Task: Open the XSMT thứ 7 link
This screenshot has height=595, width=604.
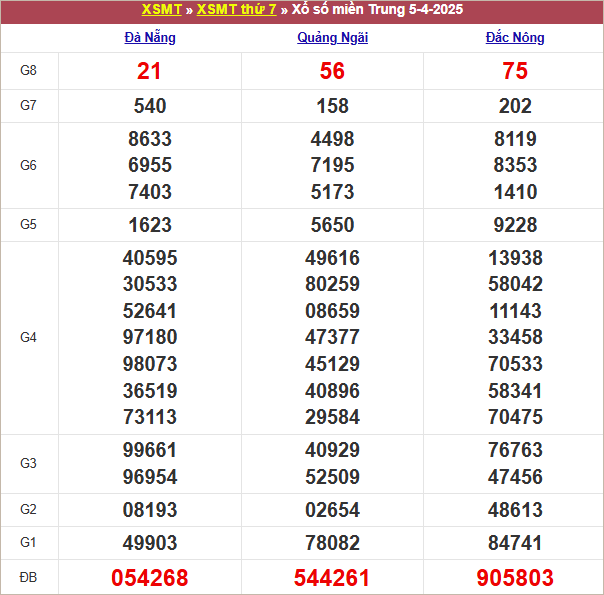Action: (237, 9)
